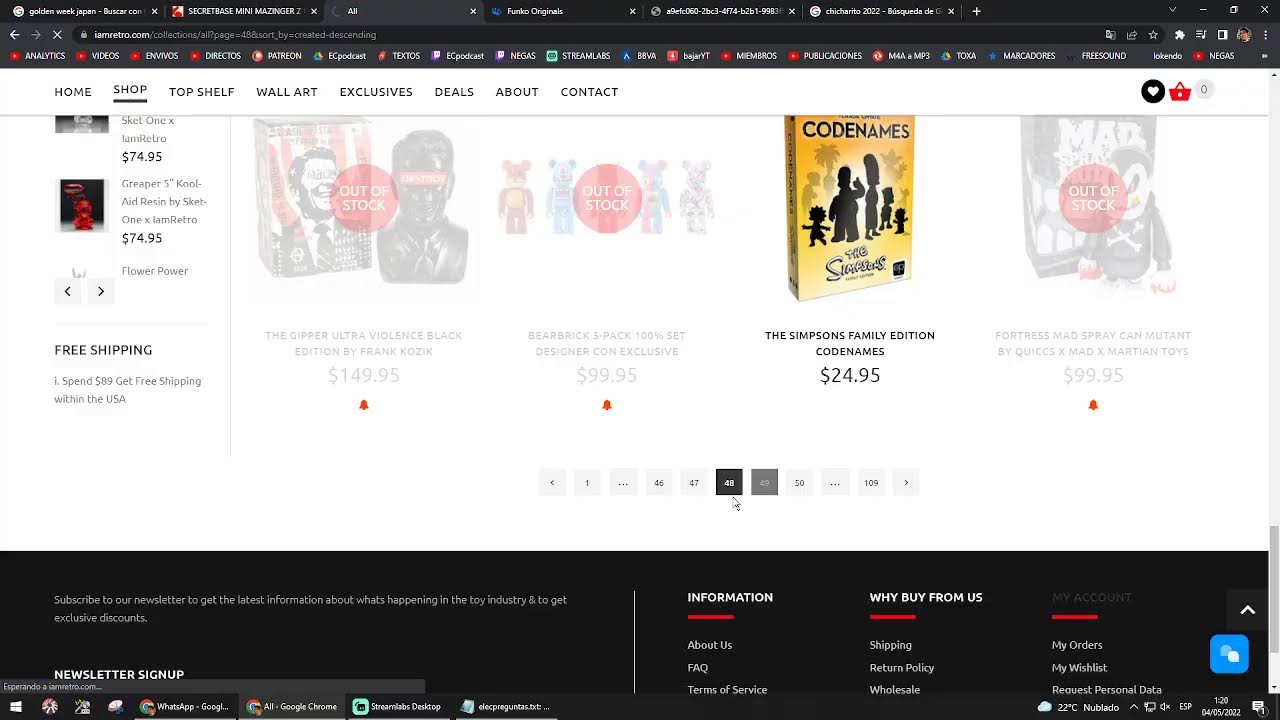Go to previous page with pagination arrow

(x=552, y=483)
